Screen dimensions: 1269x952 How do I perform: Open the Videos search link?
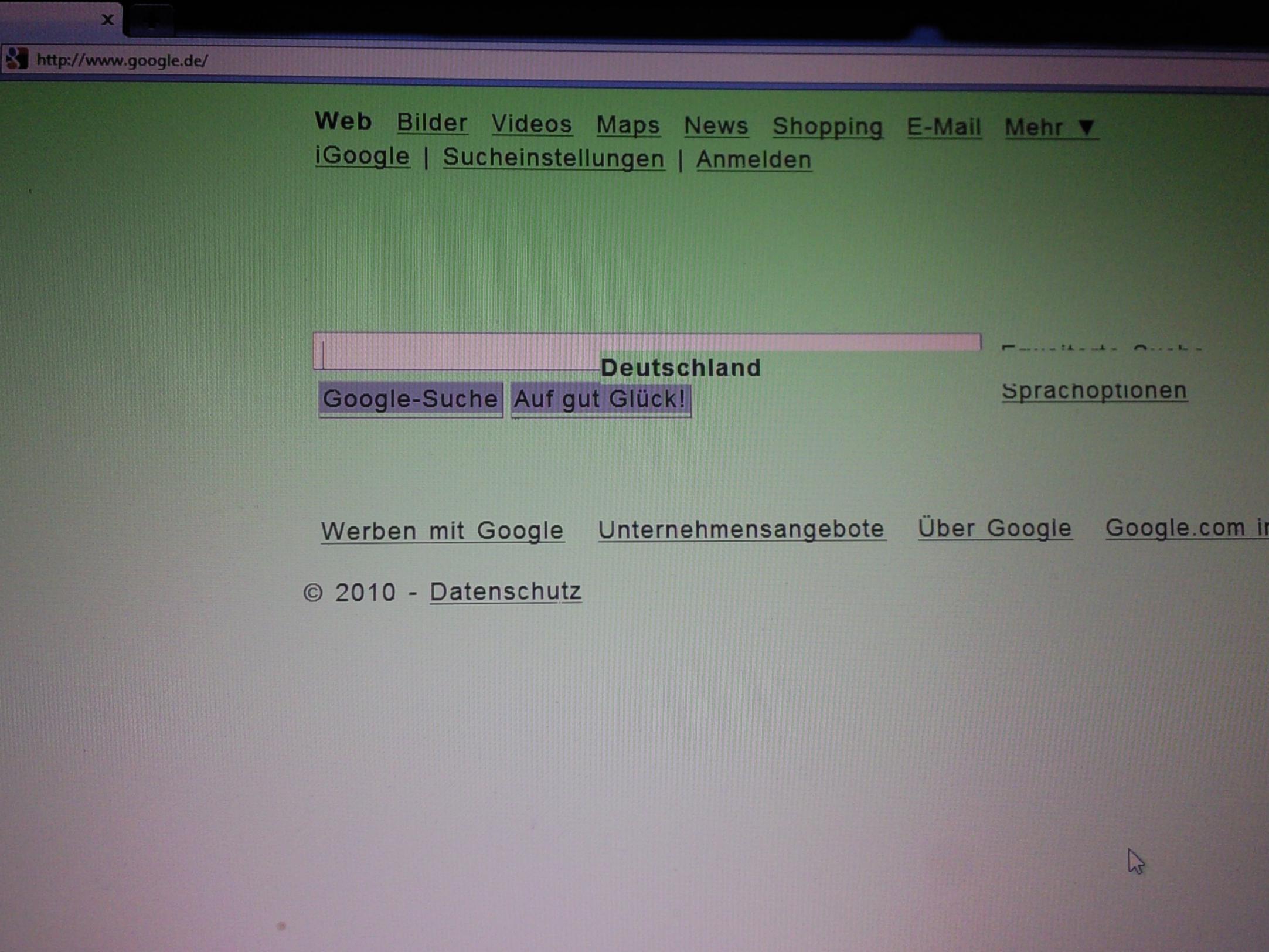pos(532,124)
